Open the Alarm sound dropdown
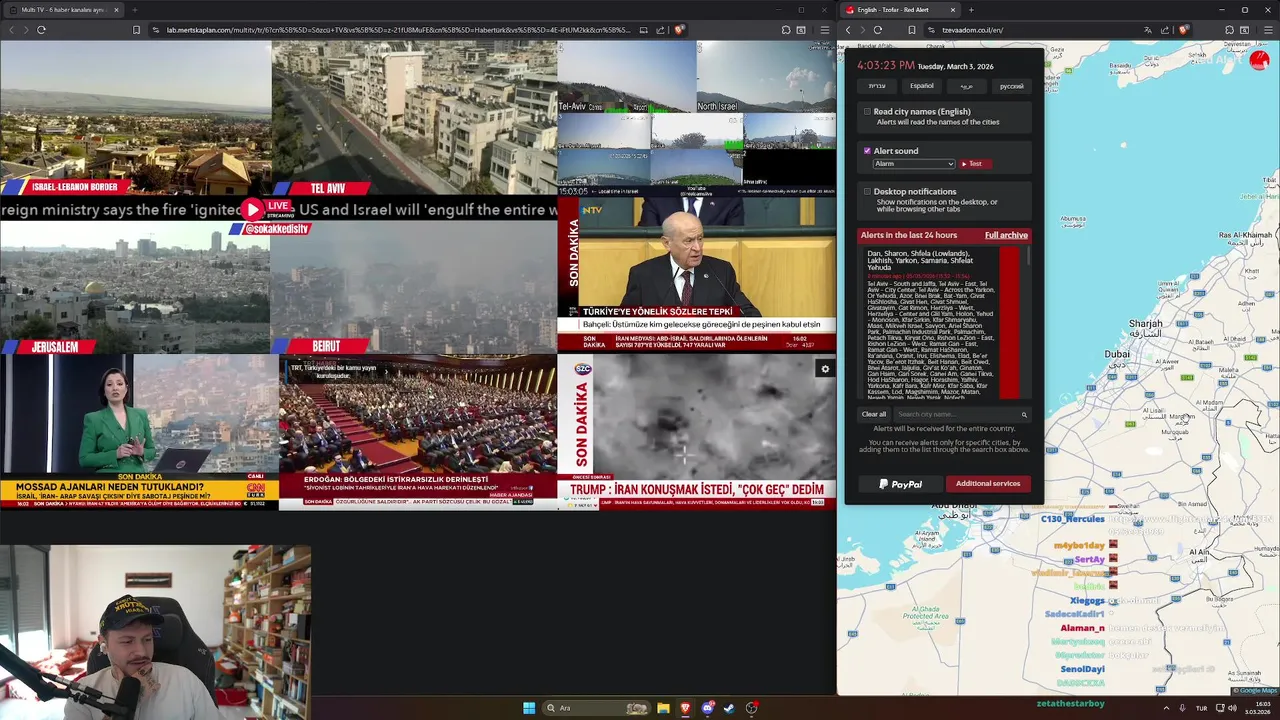This screenshot has height=720, width=1280. [x=914, y=164]
